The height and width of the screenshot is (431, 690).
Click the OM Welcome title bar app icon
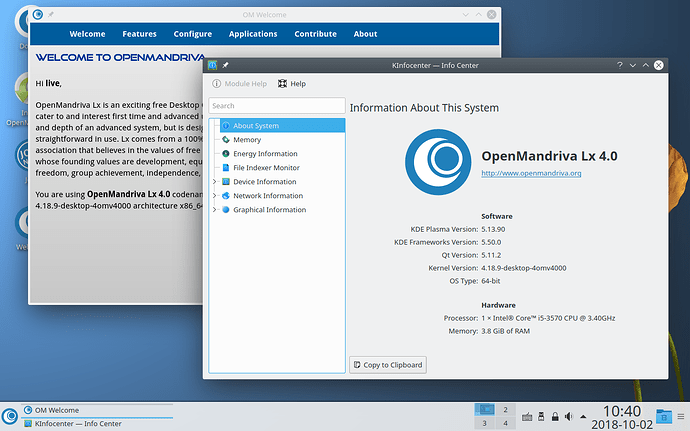pos(38,15)
